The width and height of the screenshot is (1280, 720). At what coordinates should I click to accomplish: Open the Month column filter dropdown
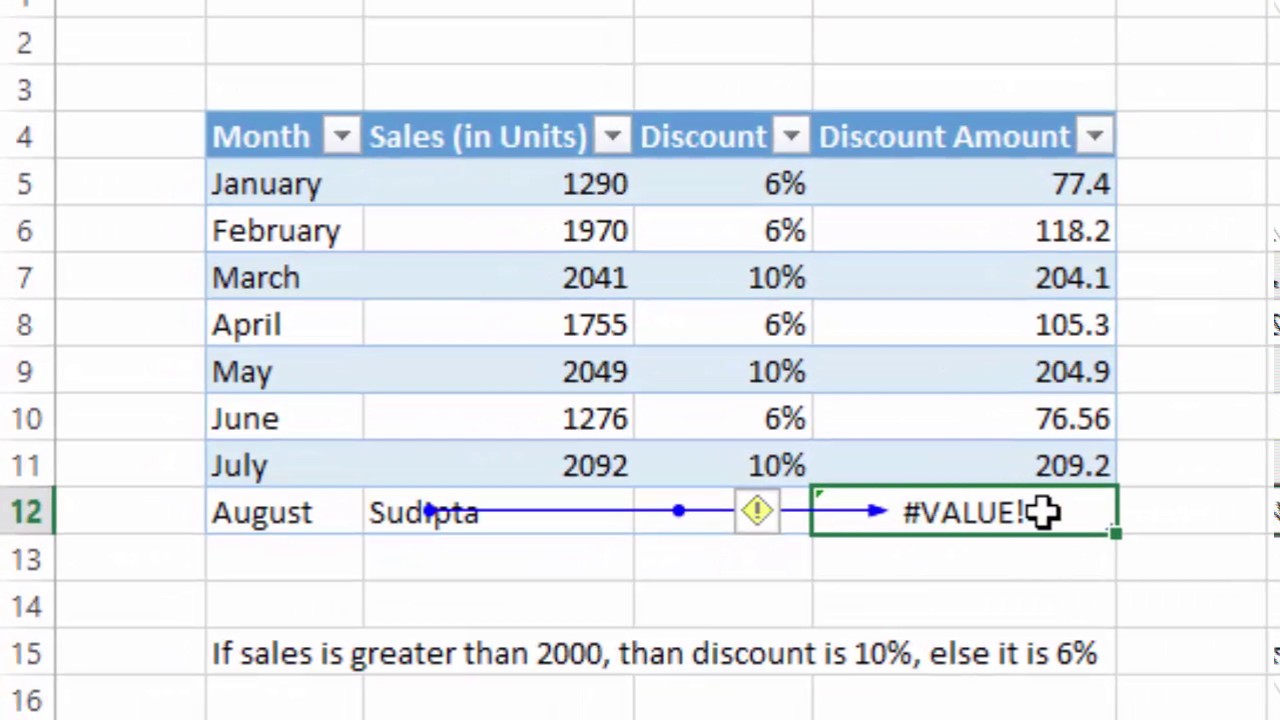[342, 137]
